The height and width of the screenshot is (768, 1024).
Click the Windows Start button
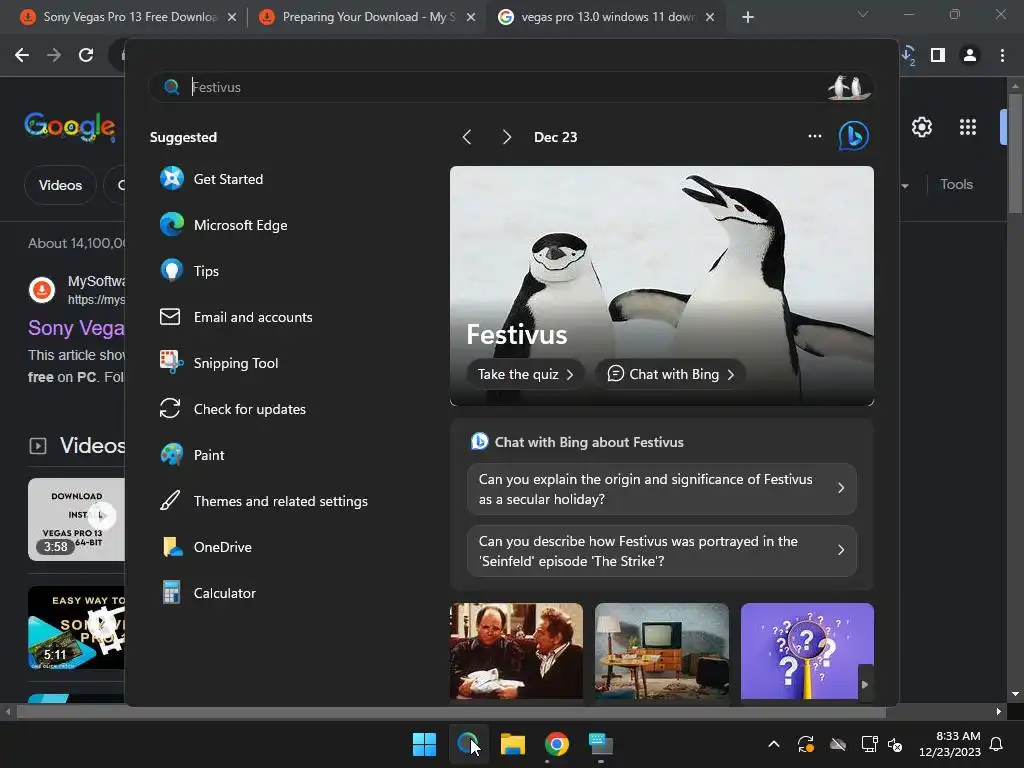(x=424, y=744)
